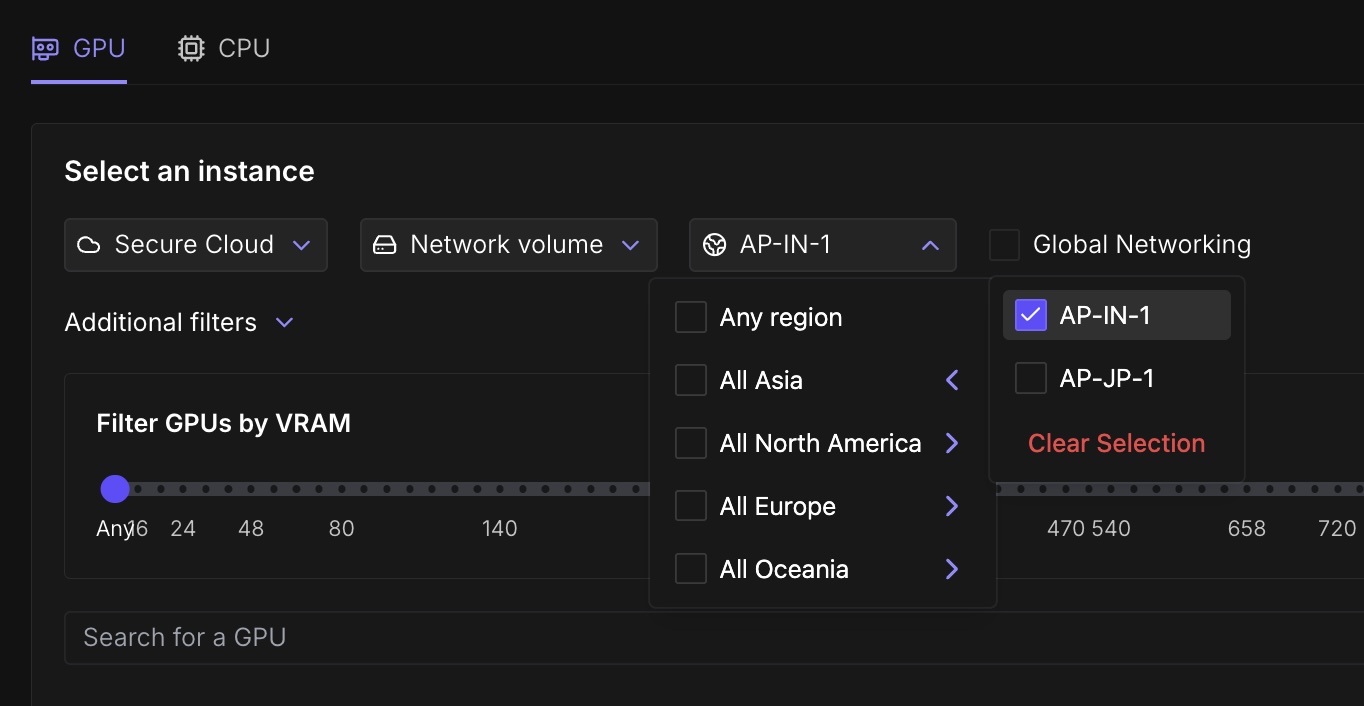The image size is (1364, 706).
Task: Click the GPU card icon
Action: [45, 48]
